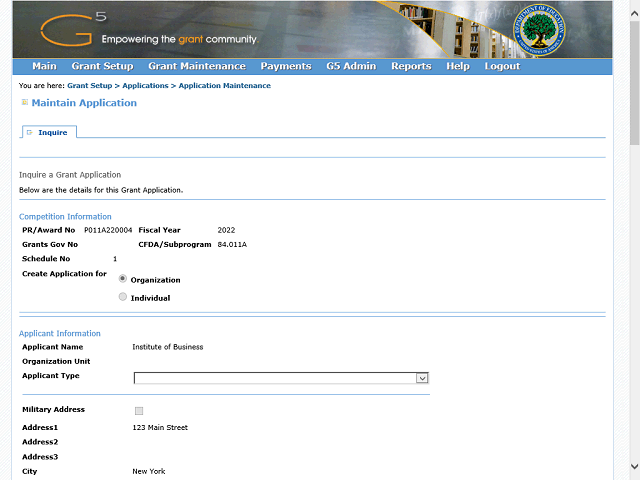Open the Grant Maintenance menu
This screenshot has height=480, width=640.
(x=196, y=67)
